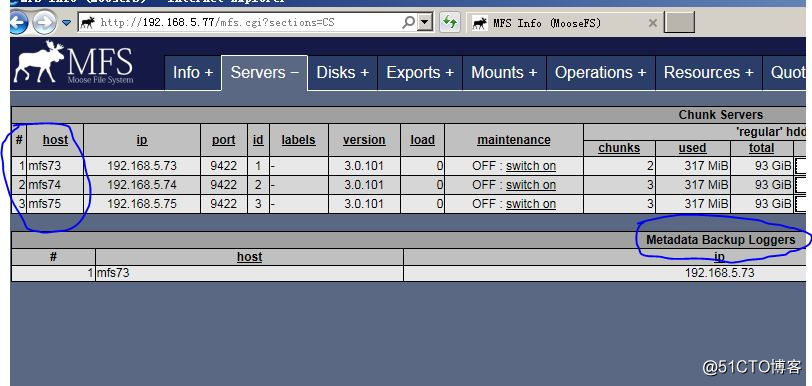Collapse the Servers − section tab
The height and width of the screenshot is (386, 812).
coord(265,73)
